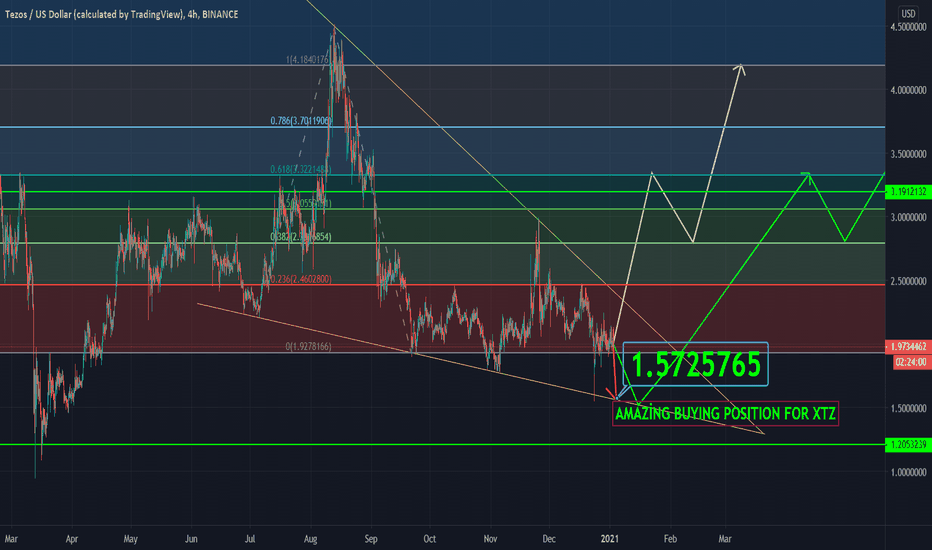Click the 0(1.9278166) Fibonacci label
932x550 pixels.
(x=308, y=346)
